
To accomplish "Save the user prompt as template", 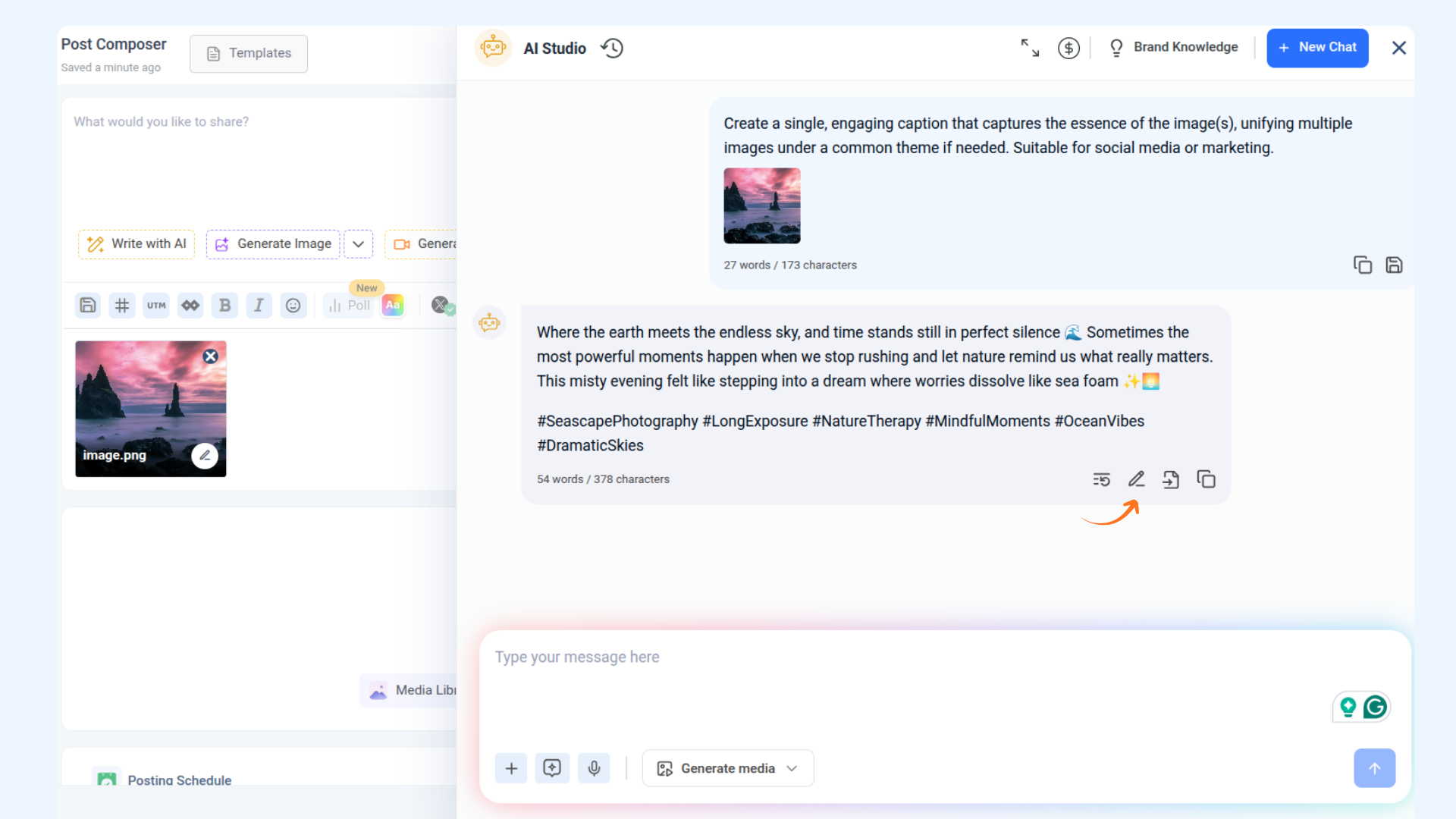I will [1394, 265].
